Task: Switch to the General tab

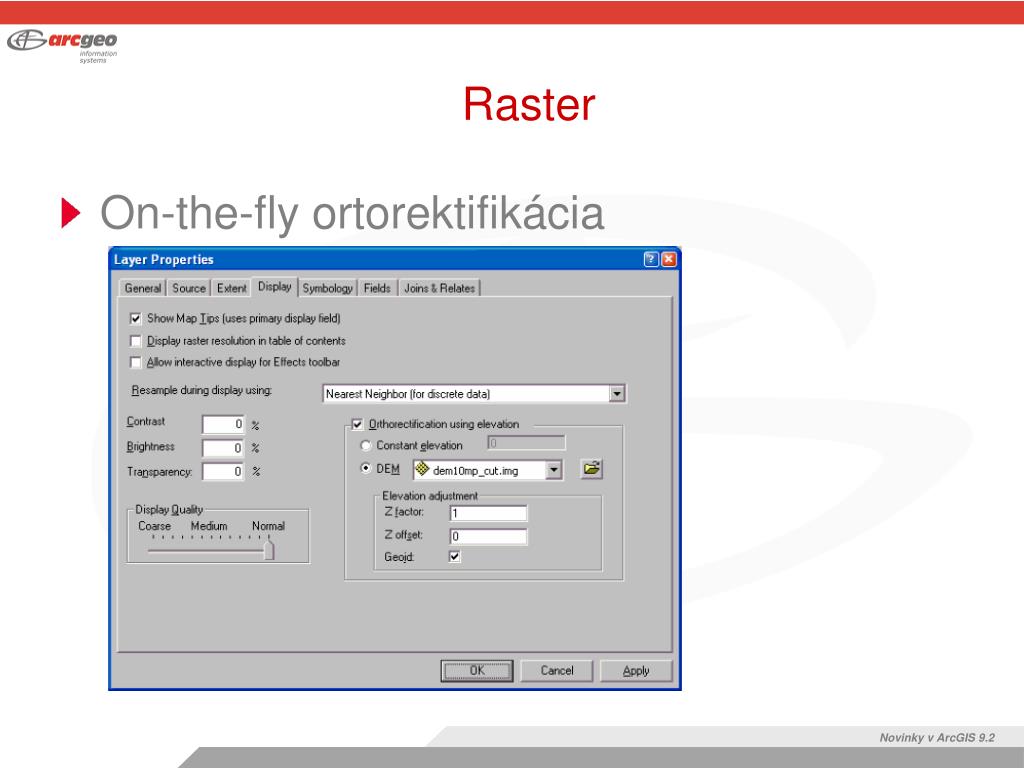Action: pos(142,288)
